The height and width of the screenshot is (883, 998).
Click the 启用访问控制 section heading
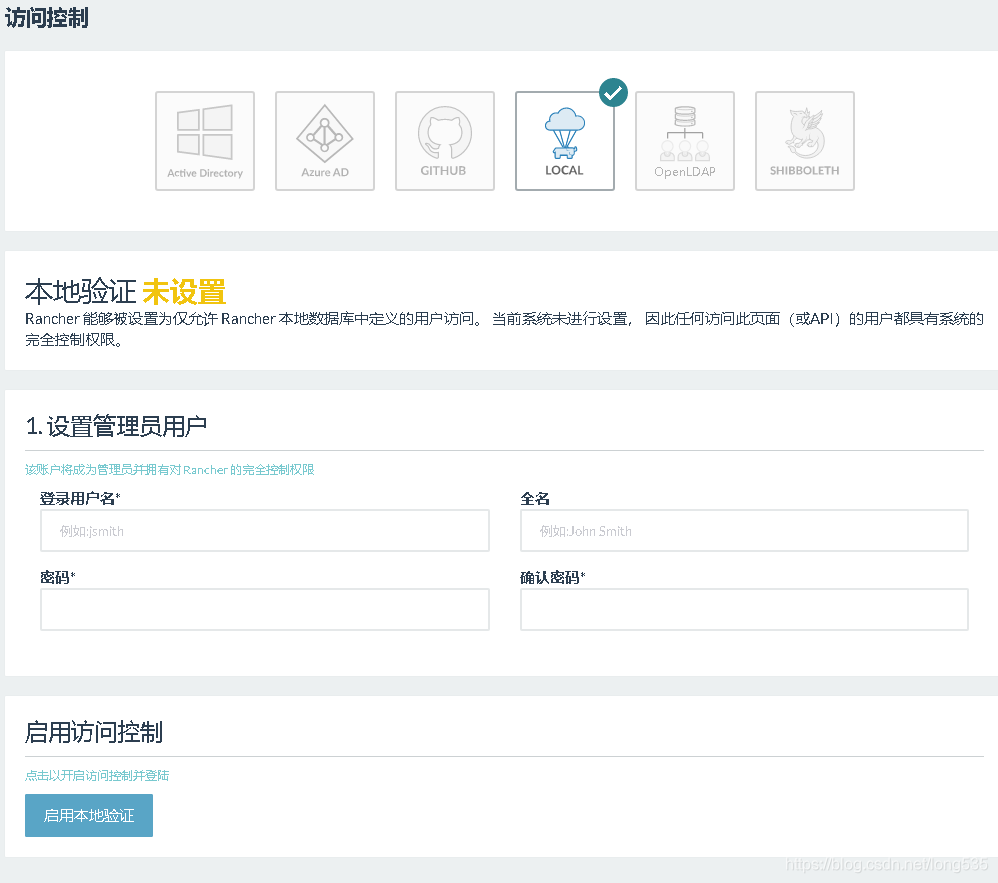point(94,731)
